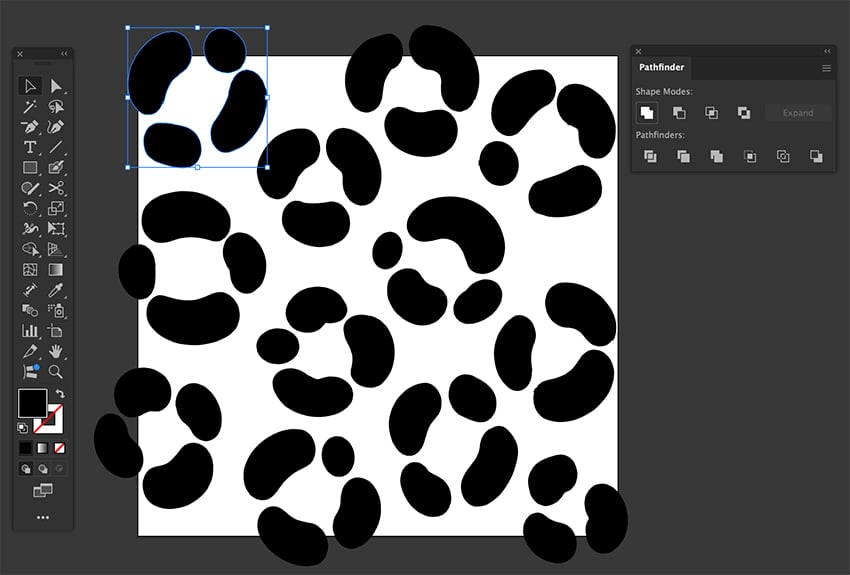
Task: Select the Magic Wand tool
Action: [x=30, y=106]
